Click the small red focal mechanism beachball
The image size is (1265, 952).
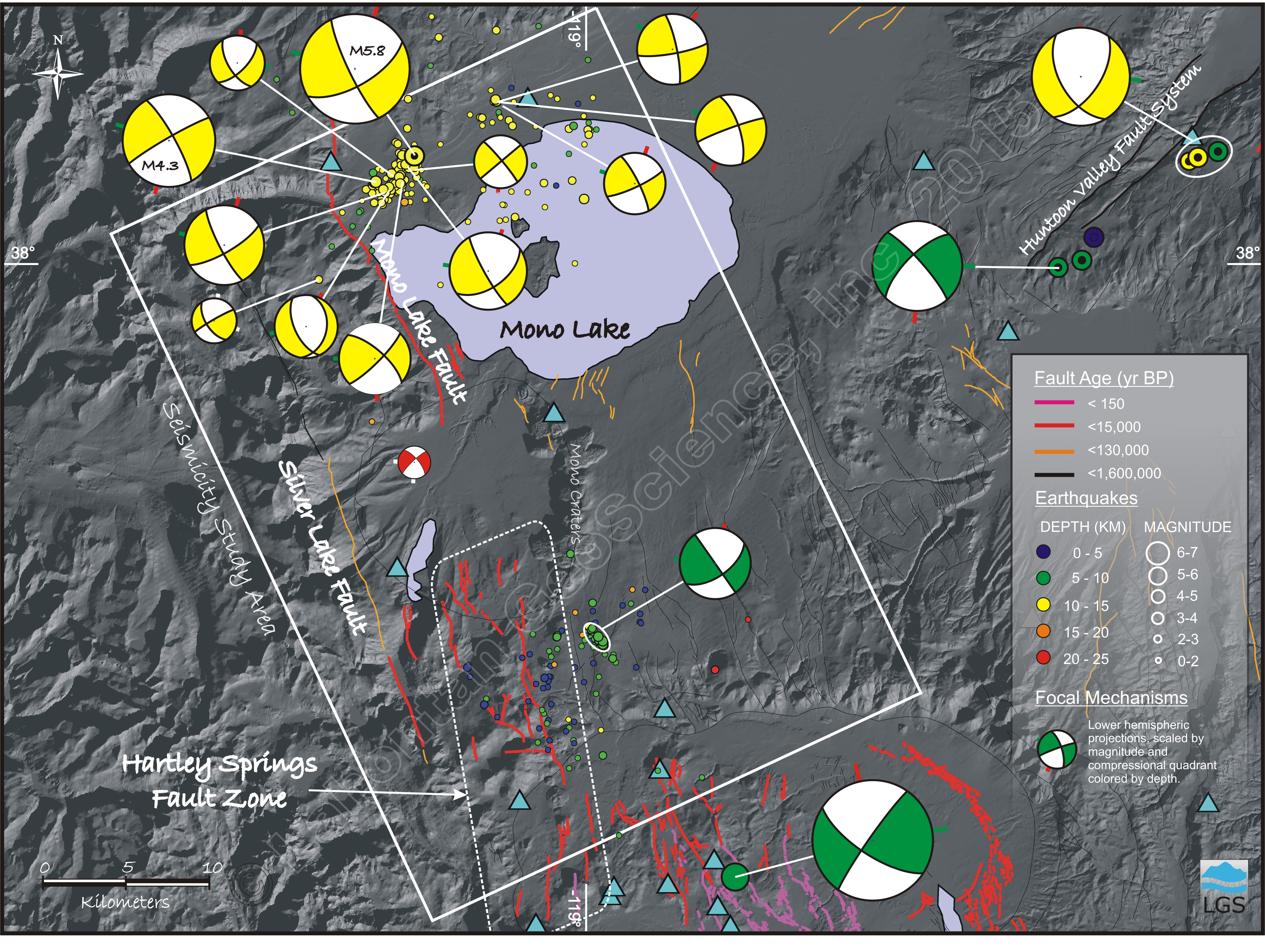414,463
